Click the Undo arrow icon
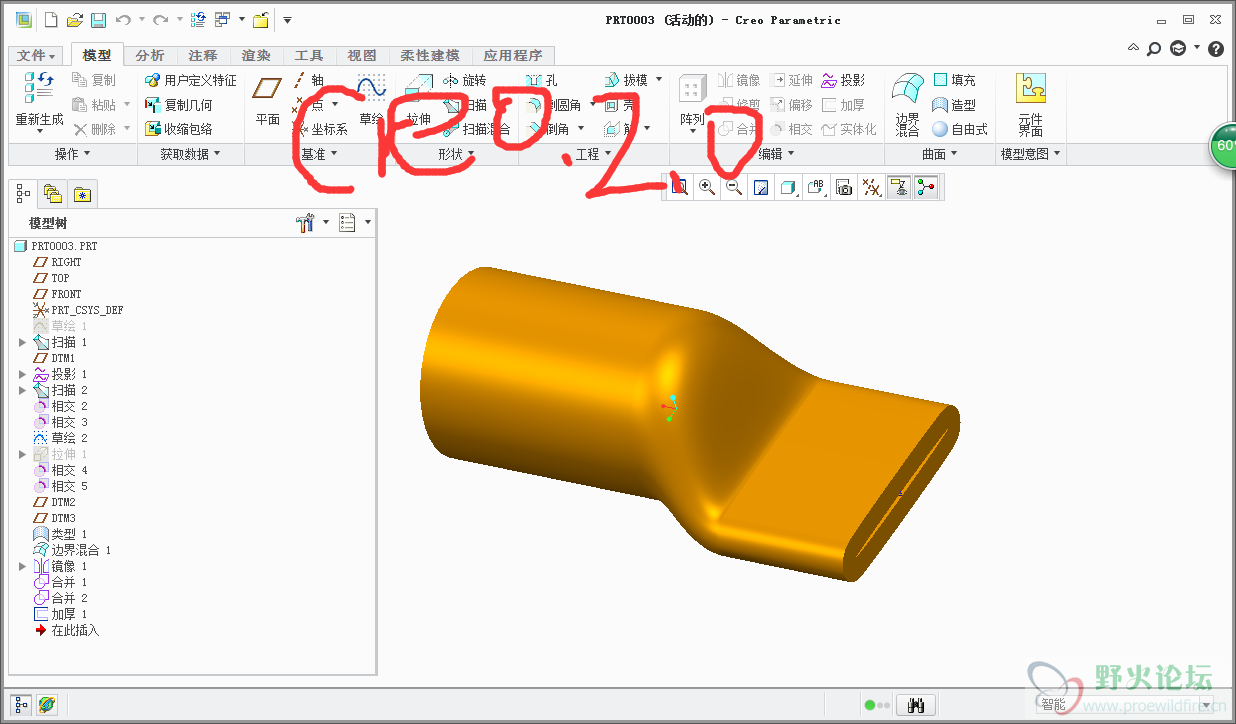The width and height of the screenshot is (1236, 724). 122,20
